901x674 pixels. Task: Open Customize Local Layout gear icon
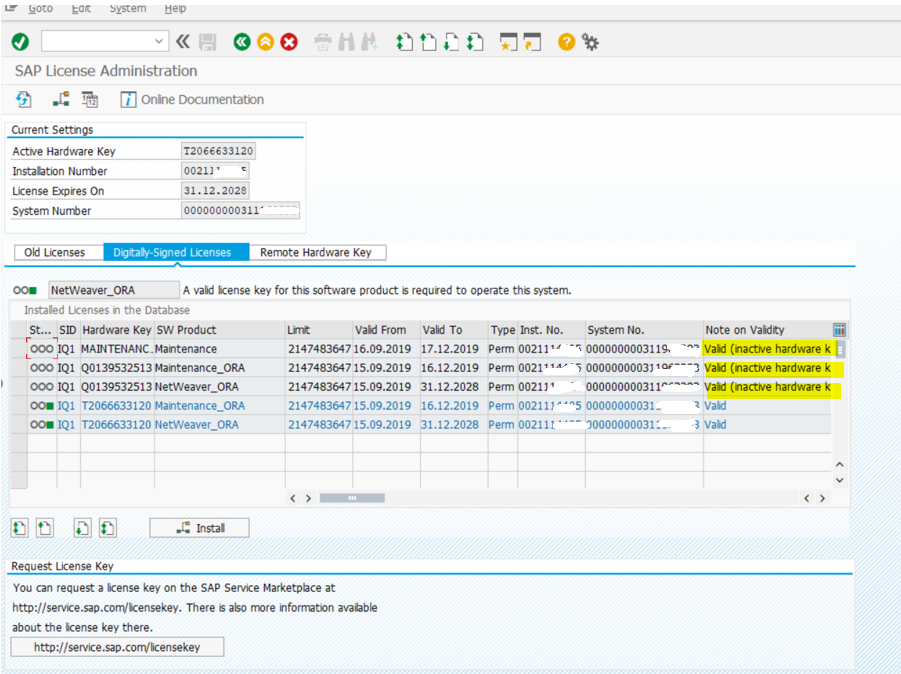(590, 42)
